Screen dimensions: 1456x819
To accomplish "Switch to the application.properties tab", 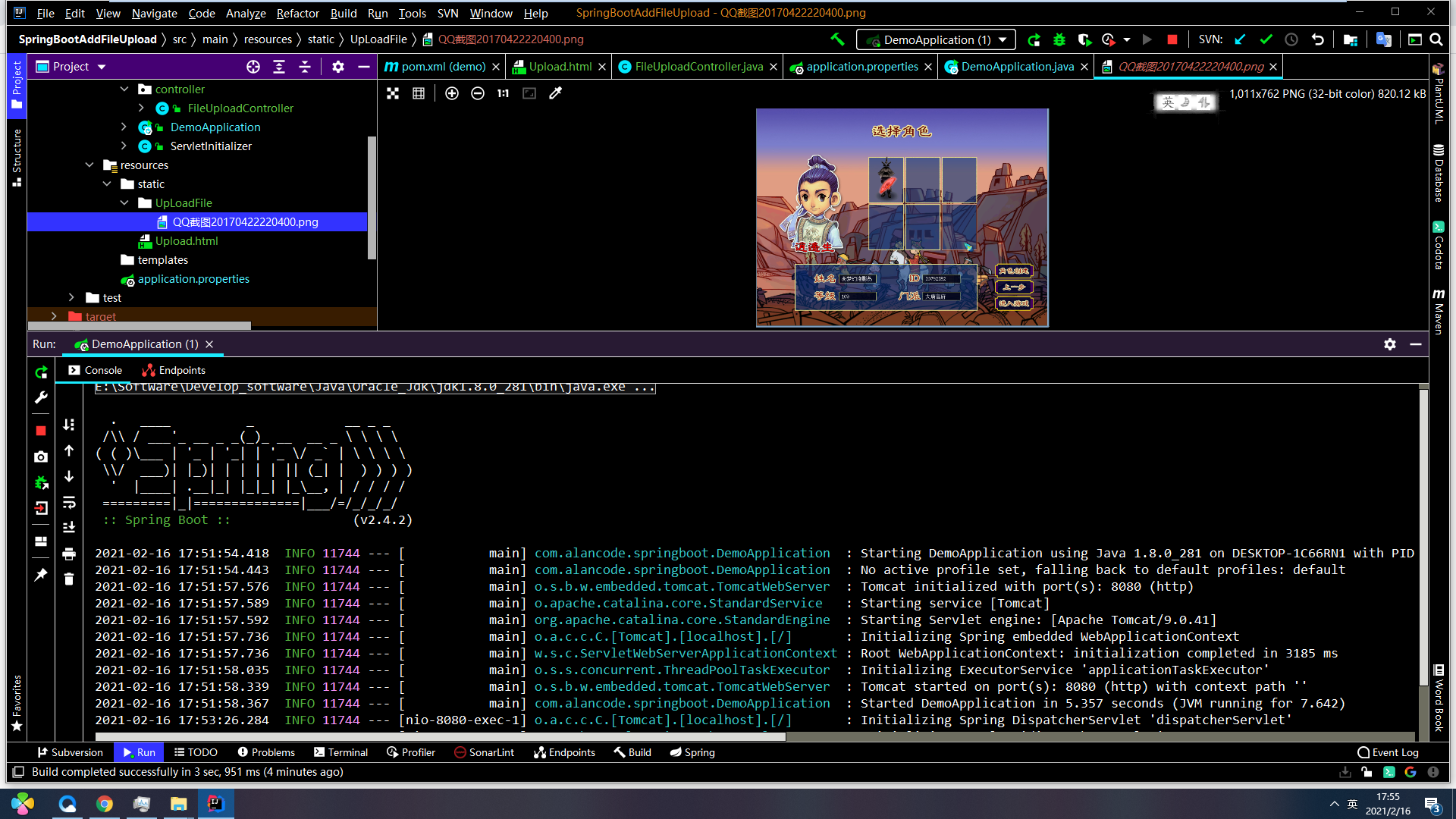I will pyautogui.click(x=861, y=67).
